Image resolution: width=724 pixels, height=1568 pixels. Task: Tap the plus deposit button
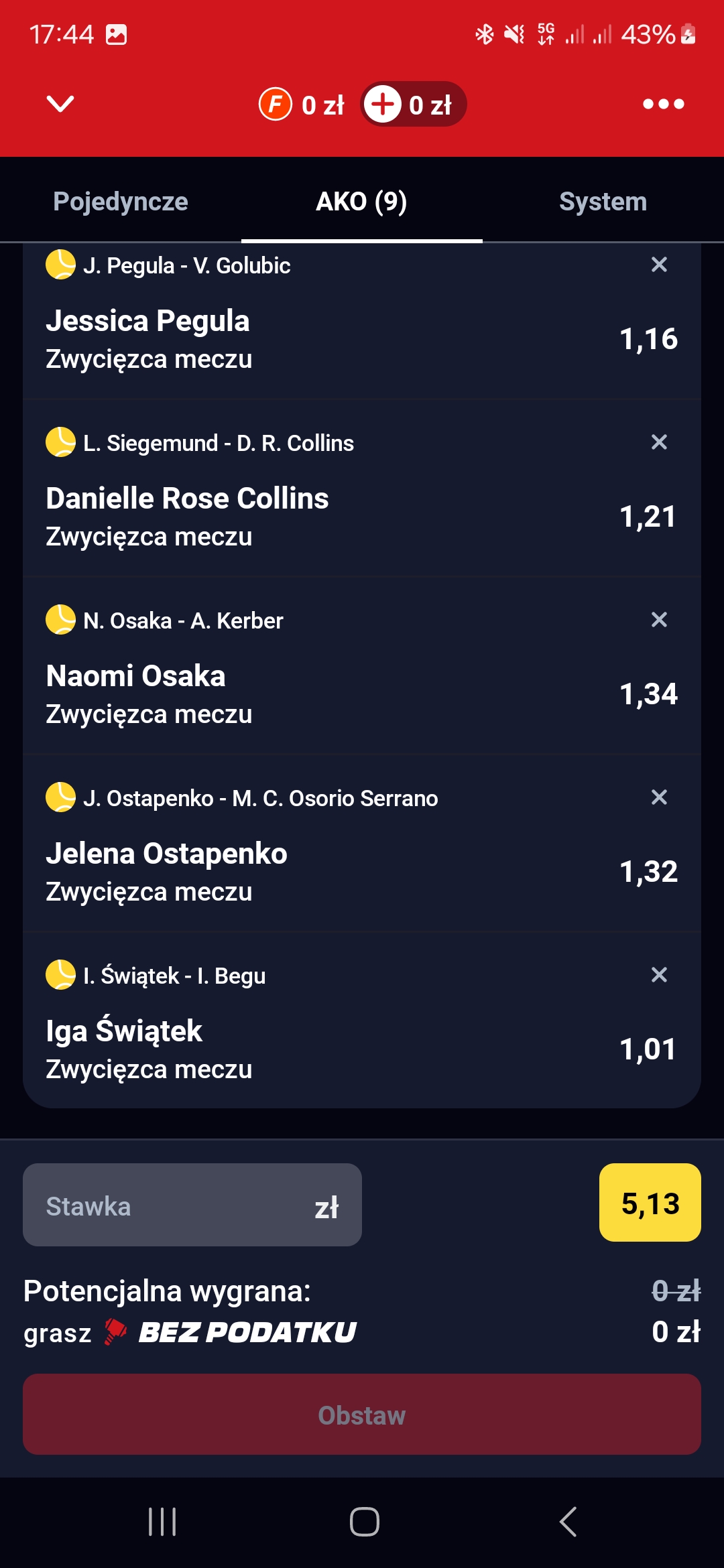coord(383,104)
